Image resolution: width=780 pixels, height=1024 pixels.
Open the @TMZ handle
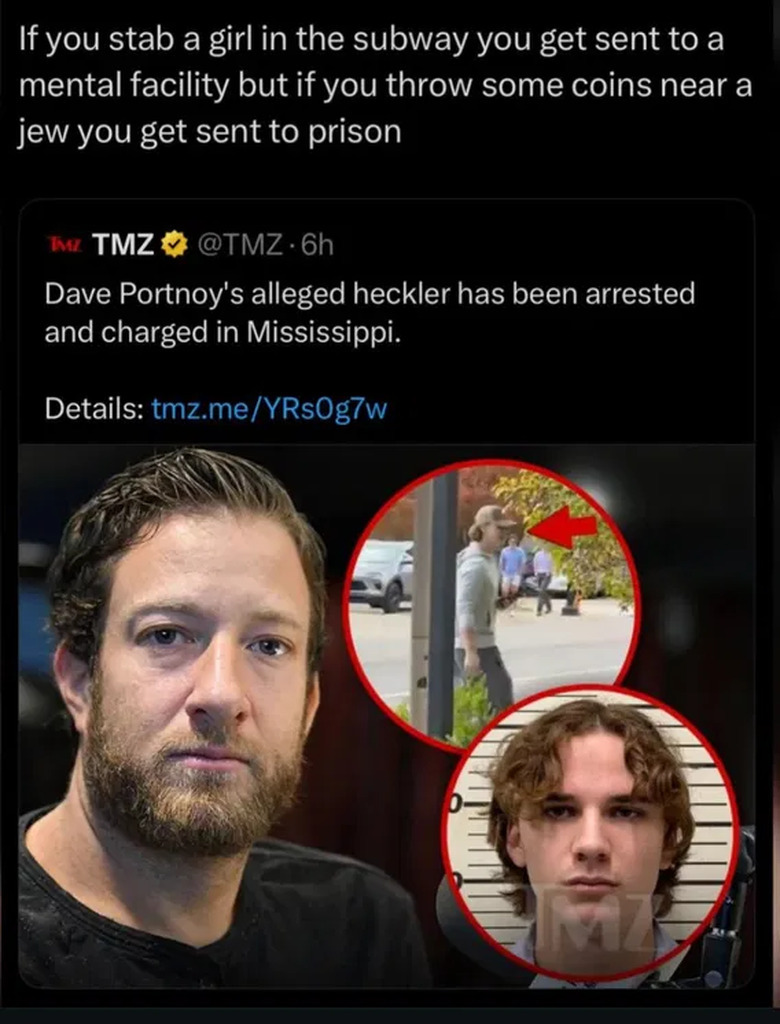click(239, 245)
